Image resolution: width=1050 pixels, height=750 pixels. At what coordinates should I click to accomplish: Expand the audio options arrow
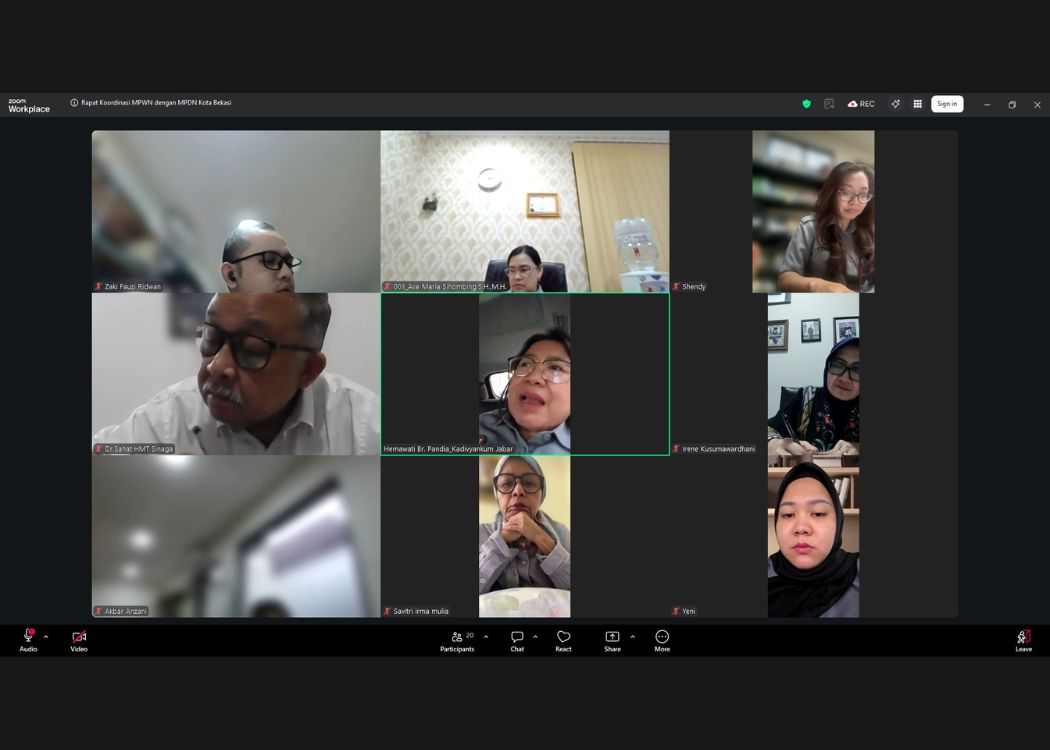[46, 637]
